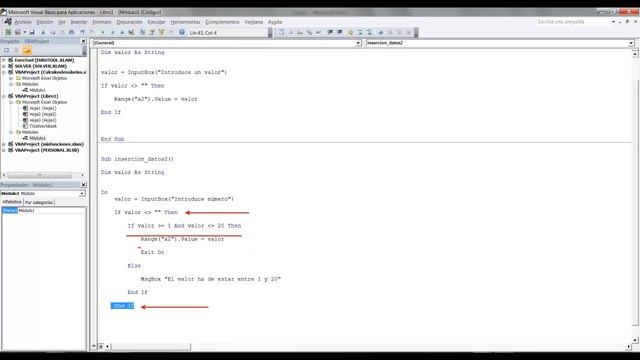
Task: Collapse Microsoft Excel Objetos under Libro1
Action: [11, 102]
